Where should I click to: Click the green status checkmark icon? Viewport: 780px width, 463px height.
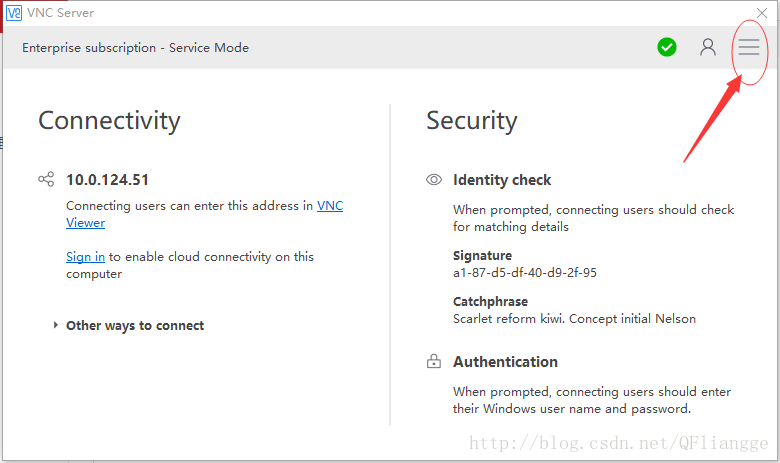667,47
